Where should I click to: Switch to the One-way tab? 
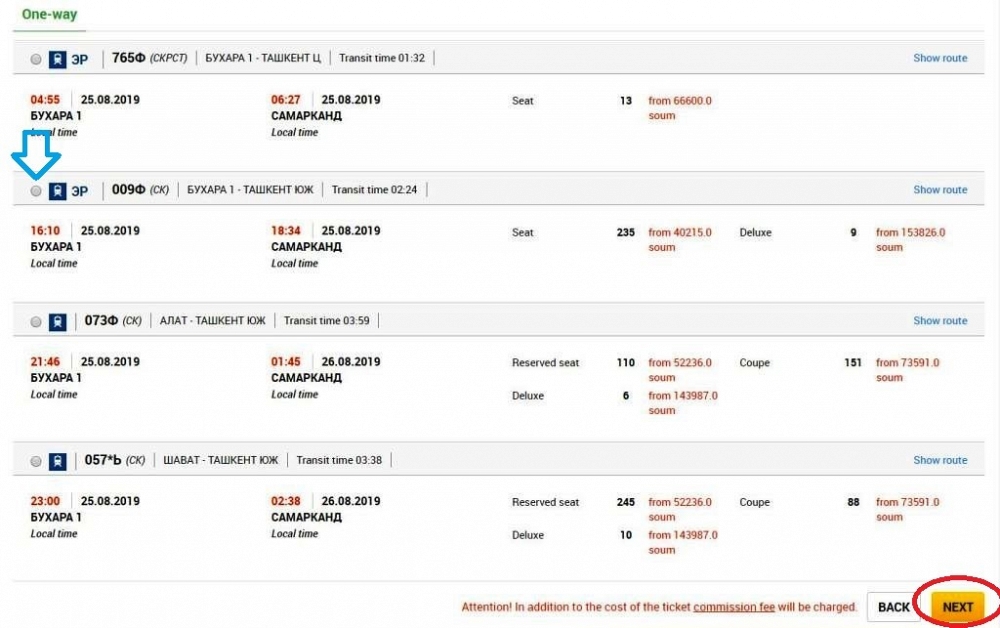click(x=49, y=14)
